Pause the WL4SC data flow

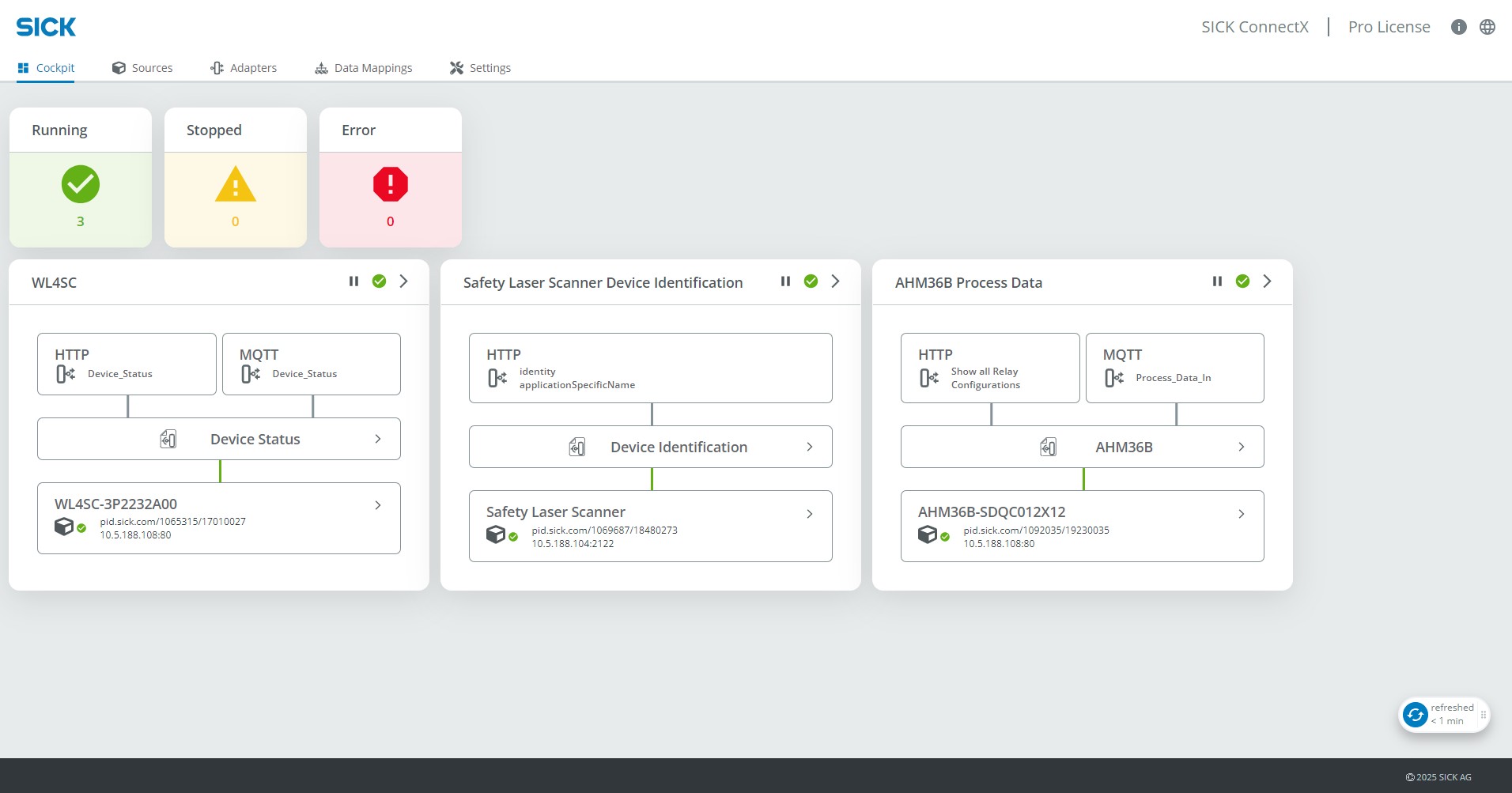click(x=354, y=281)
